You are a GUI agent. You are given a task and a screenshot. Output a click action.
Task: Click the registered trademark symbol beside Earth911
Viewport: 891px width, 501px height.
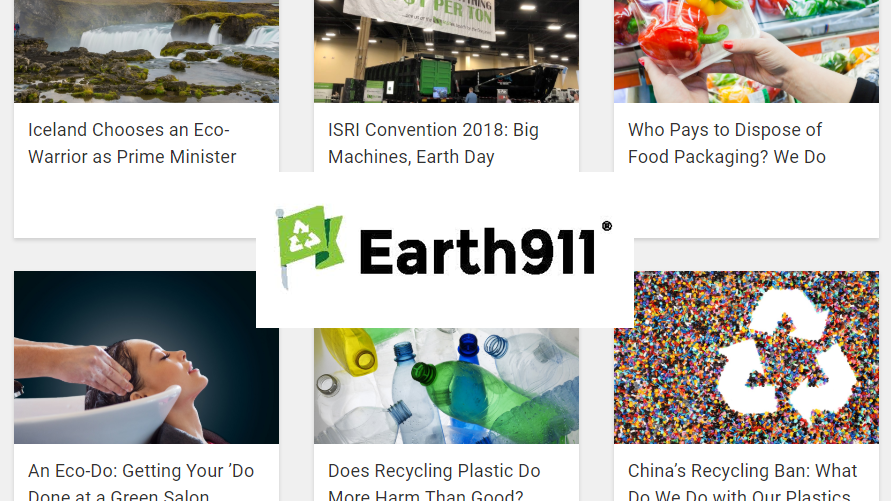[x=607, y=226]
